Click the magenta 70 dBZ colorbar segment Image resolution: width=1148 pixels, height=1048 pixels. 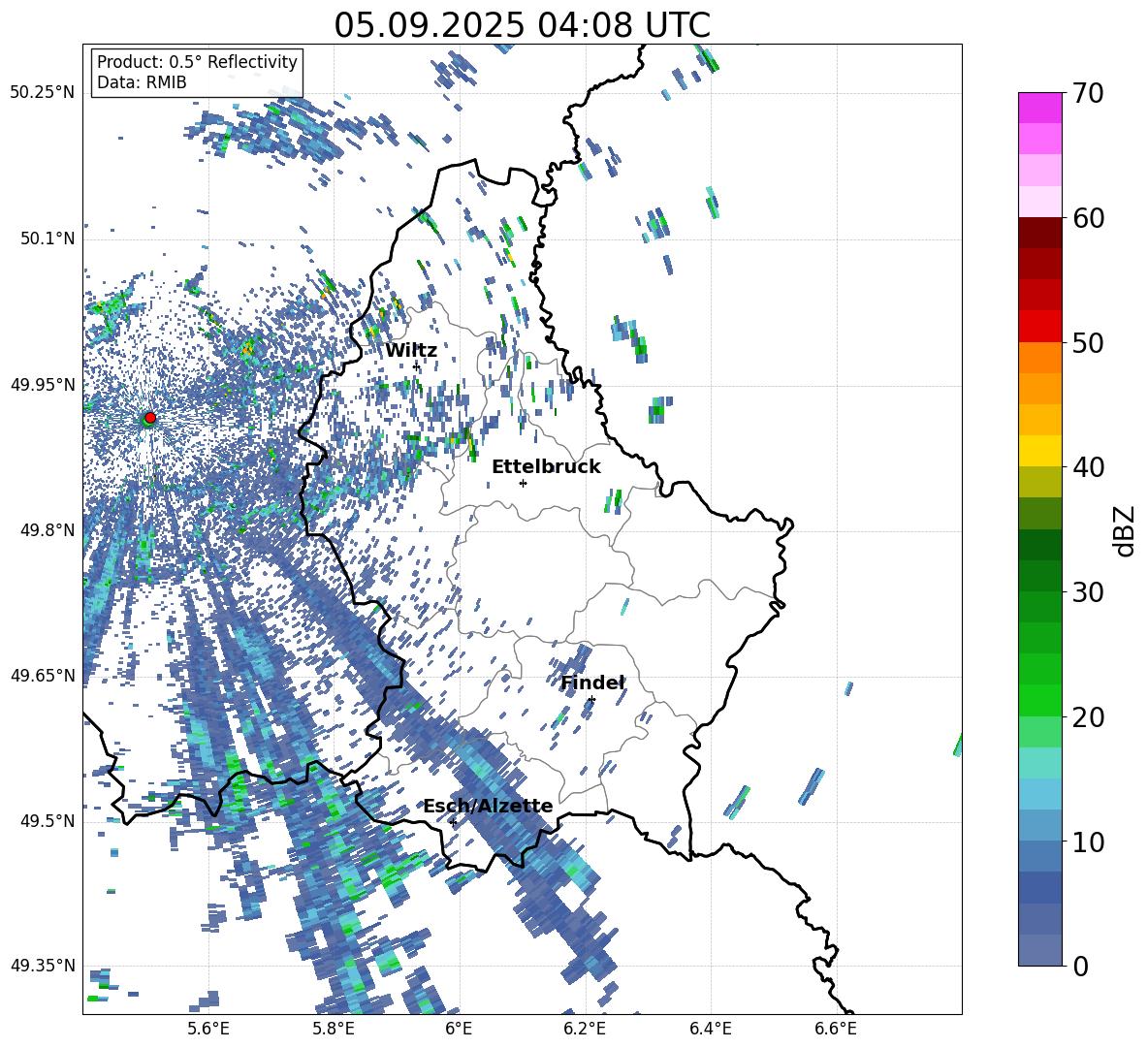click(x=1039, y=108)
